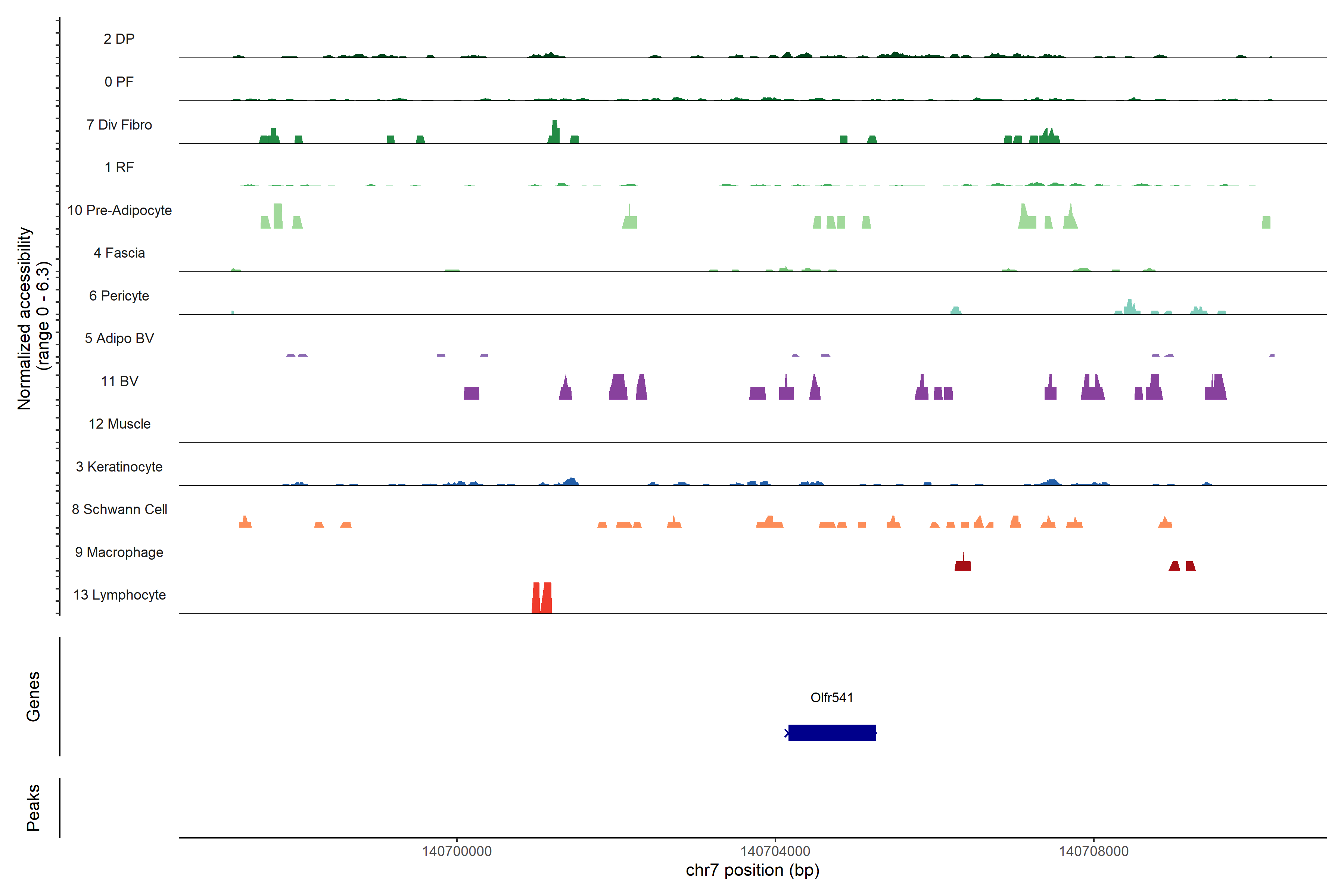Click the 12 Muscle track label
The image size is (1344, 896).
pos(119,424)
